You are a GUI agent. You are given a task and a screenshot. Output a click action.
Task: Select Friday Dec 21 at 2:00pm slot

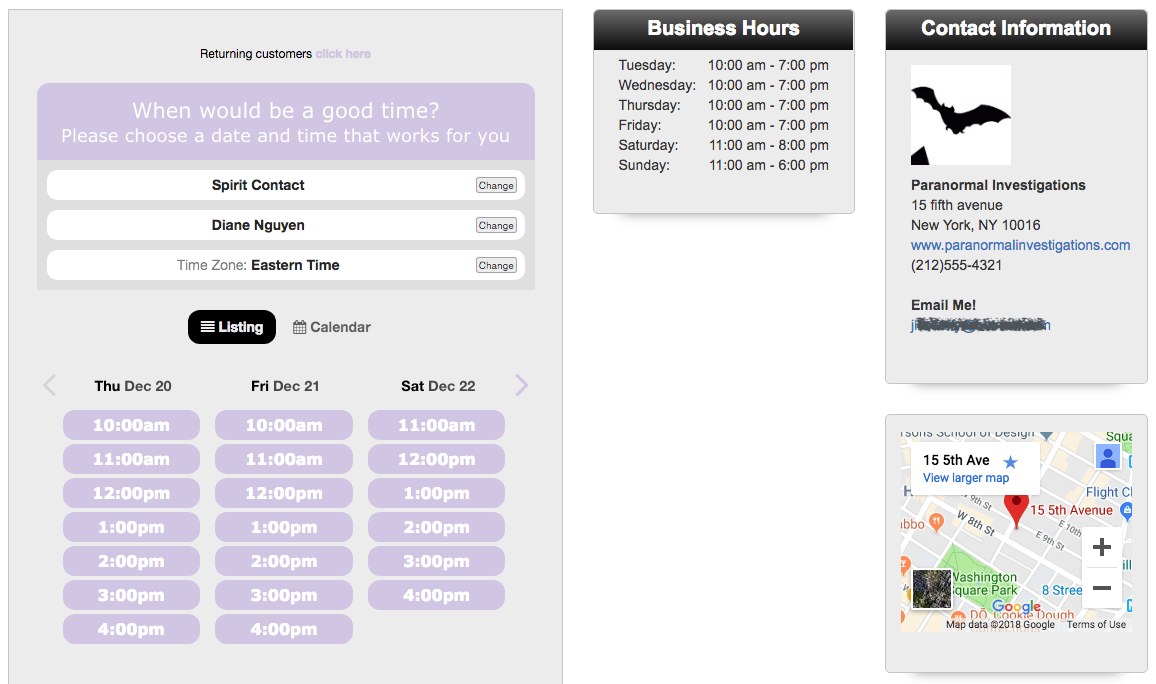284,561
